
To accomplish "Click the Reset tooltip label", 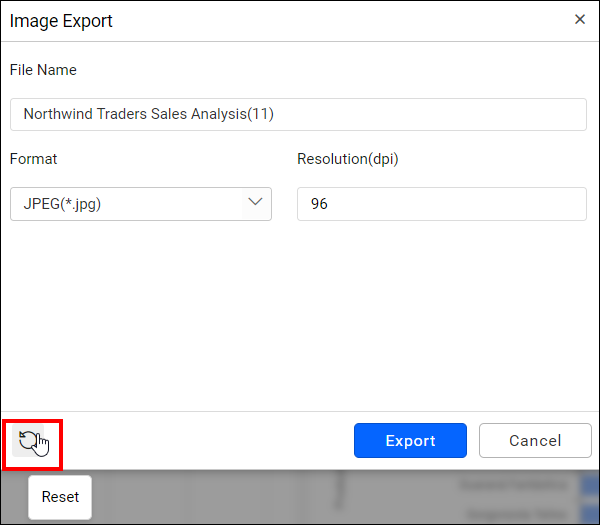I will point(60,497).
